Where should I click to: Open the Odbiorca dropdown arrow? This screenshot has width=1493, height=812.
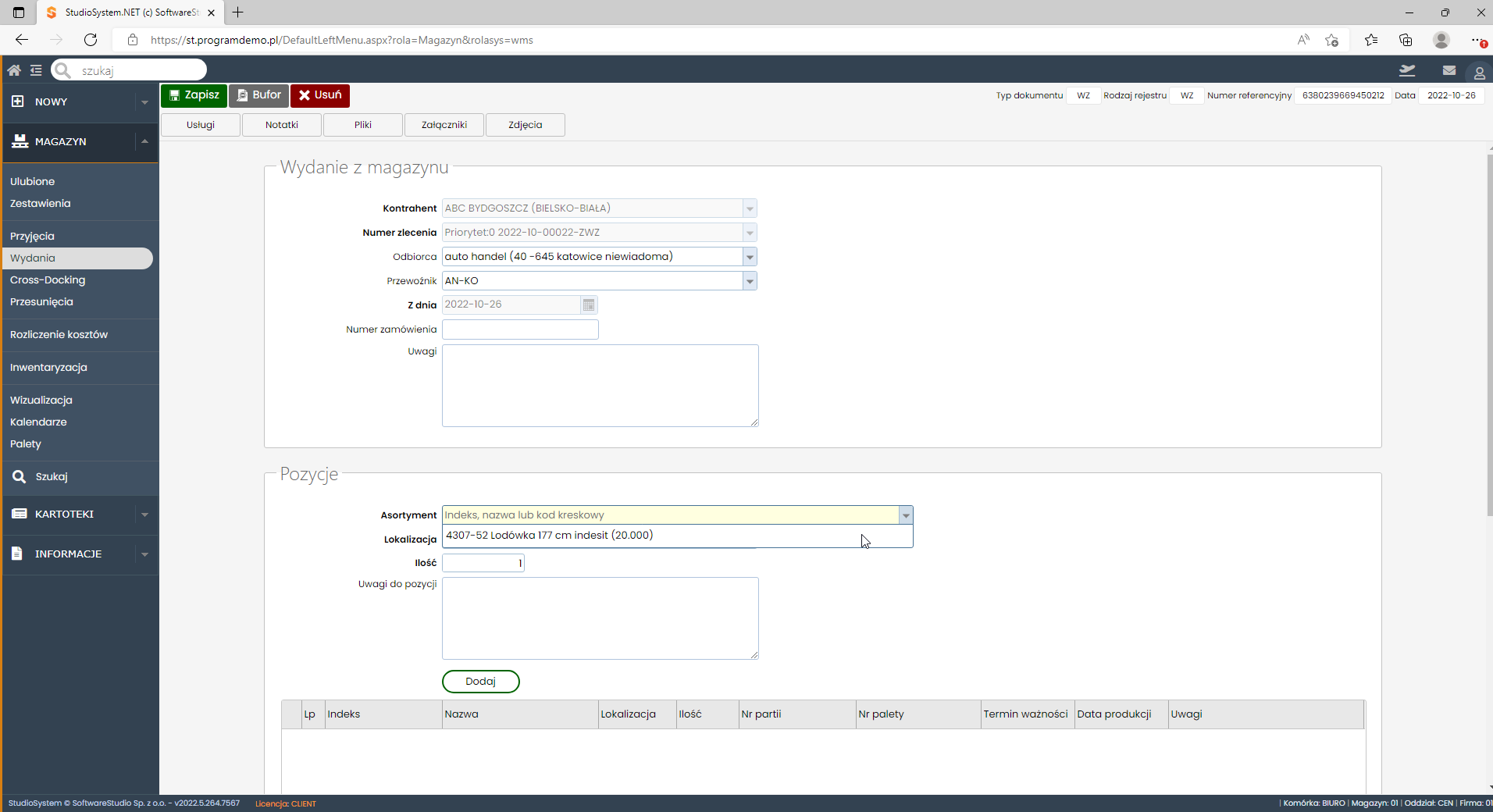[750, 257]
